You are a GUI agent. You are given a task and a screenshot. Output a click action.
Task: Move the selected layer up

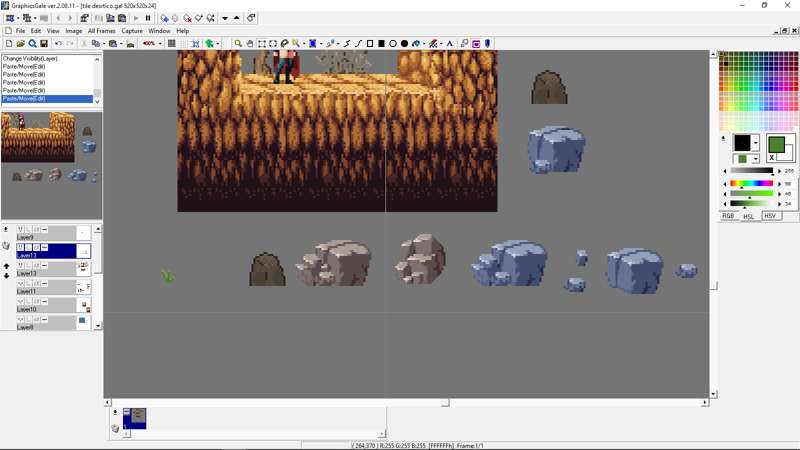pos(6,266)
